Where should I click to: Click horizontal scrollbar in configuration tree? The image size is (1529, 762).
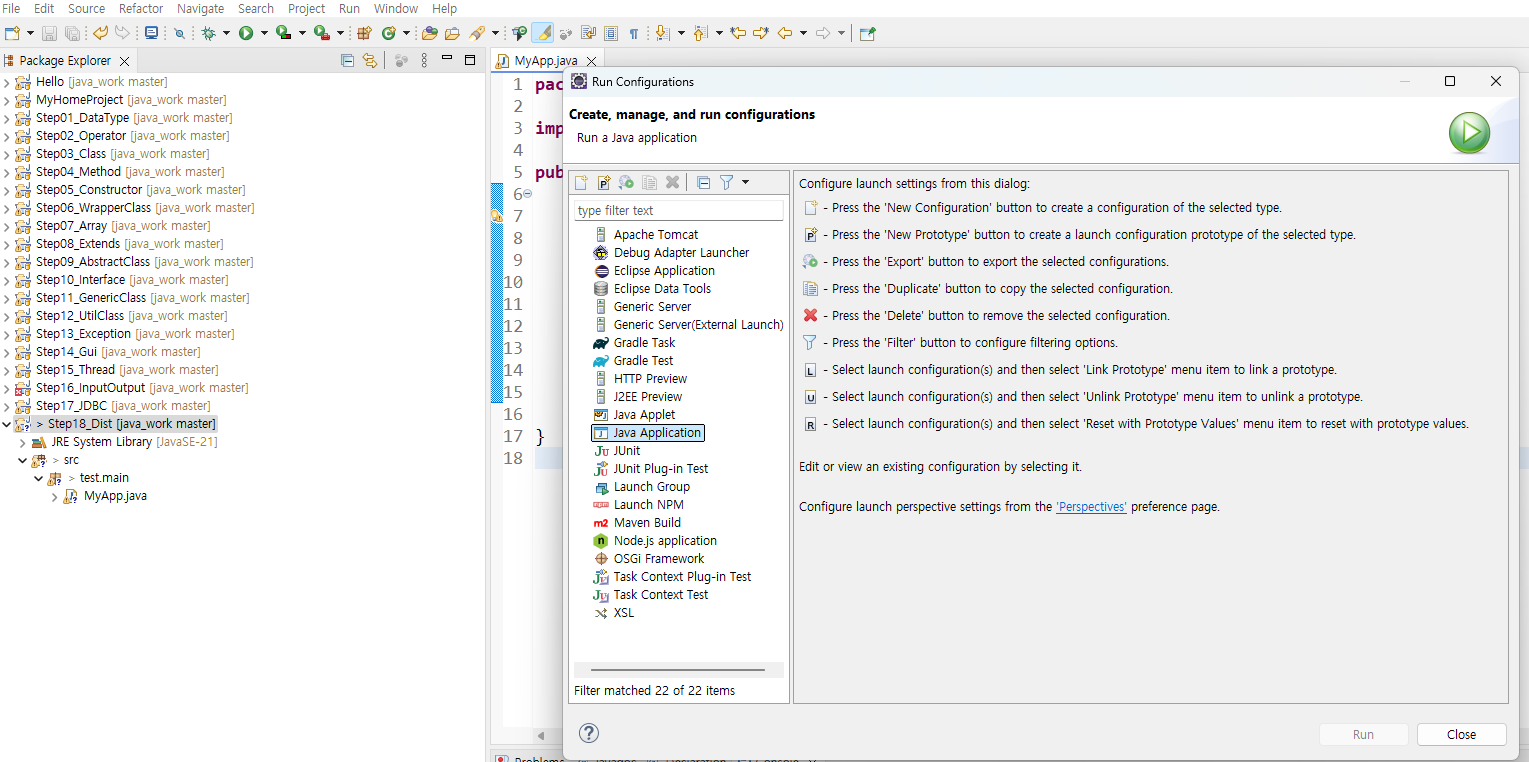[677, 670]
